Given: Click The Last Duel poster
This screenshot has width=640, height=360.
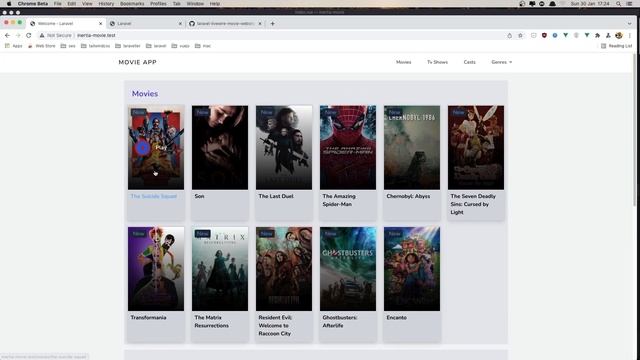Looking at the screenshot, I should [x=284, y=147].
